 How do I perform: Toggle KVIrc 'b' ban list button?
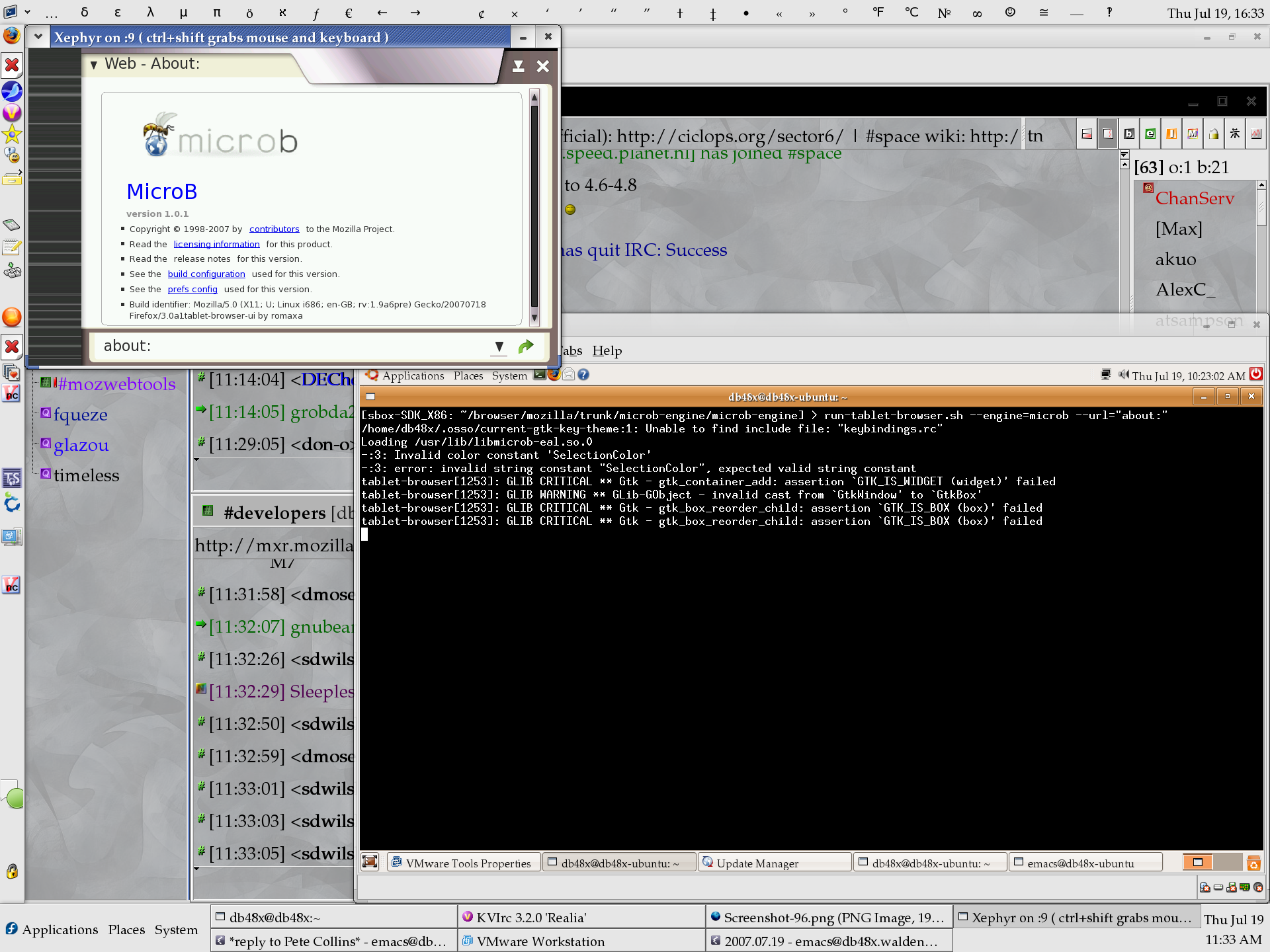coord(1129,134)
